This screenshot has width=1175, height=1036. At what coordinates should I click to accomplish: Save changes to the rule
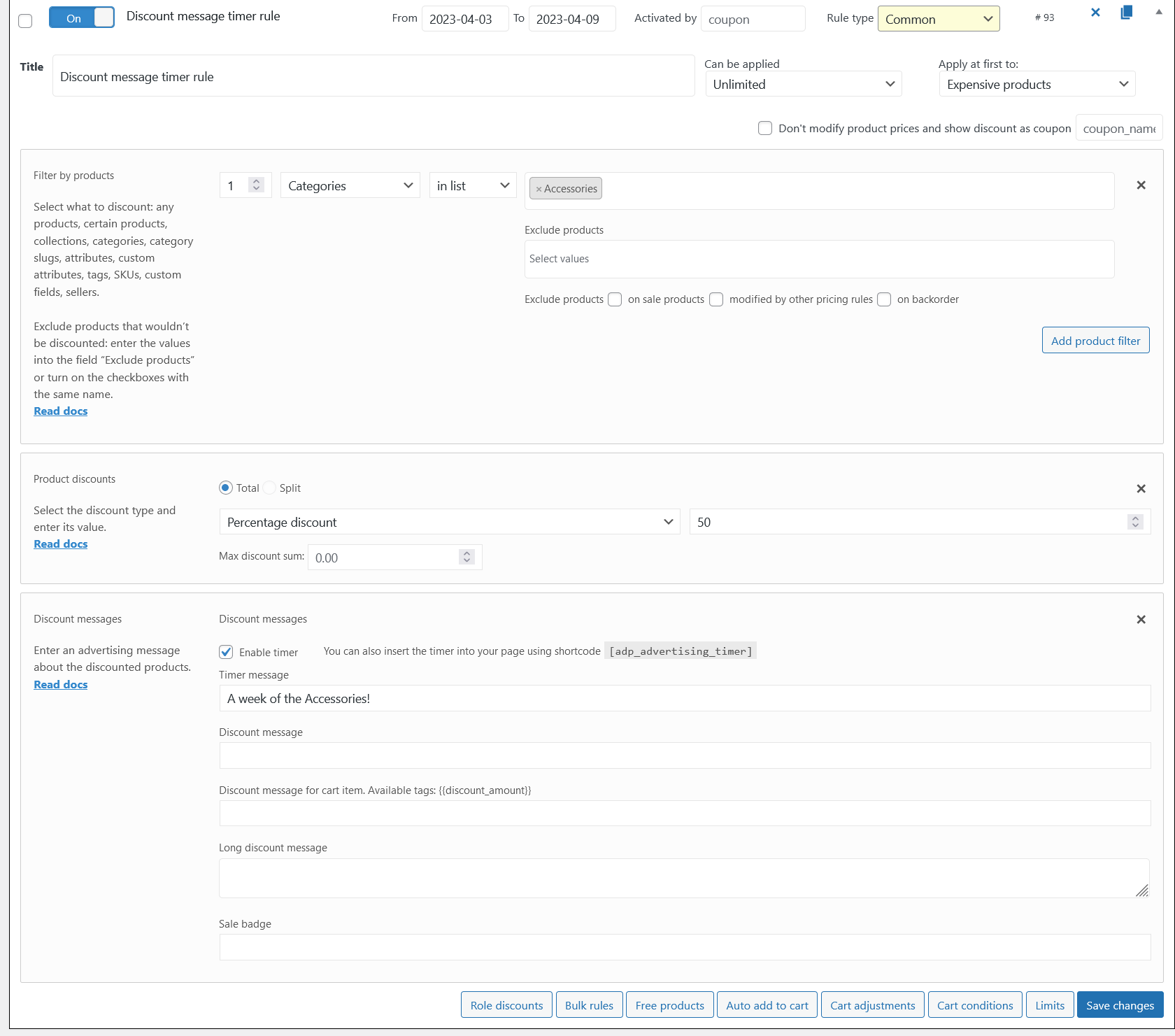click(1120, 1005)
